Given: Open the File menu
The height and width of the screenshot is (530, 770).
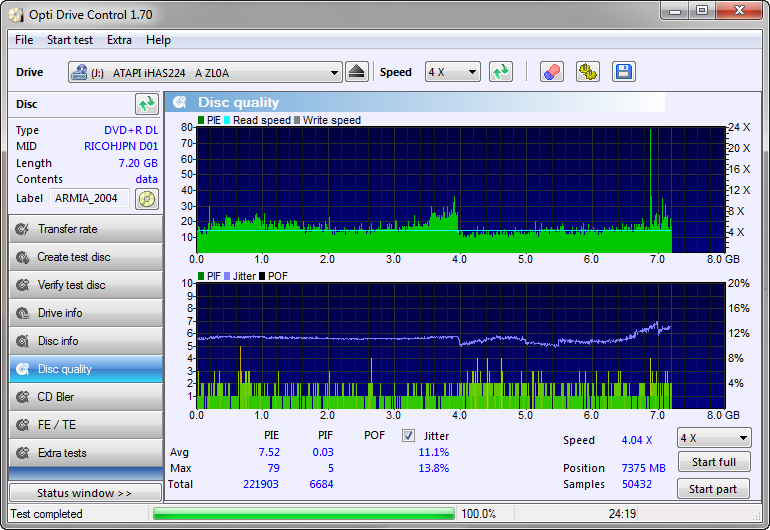Looking at the screenshot, I should coord(24,40).
